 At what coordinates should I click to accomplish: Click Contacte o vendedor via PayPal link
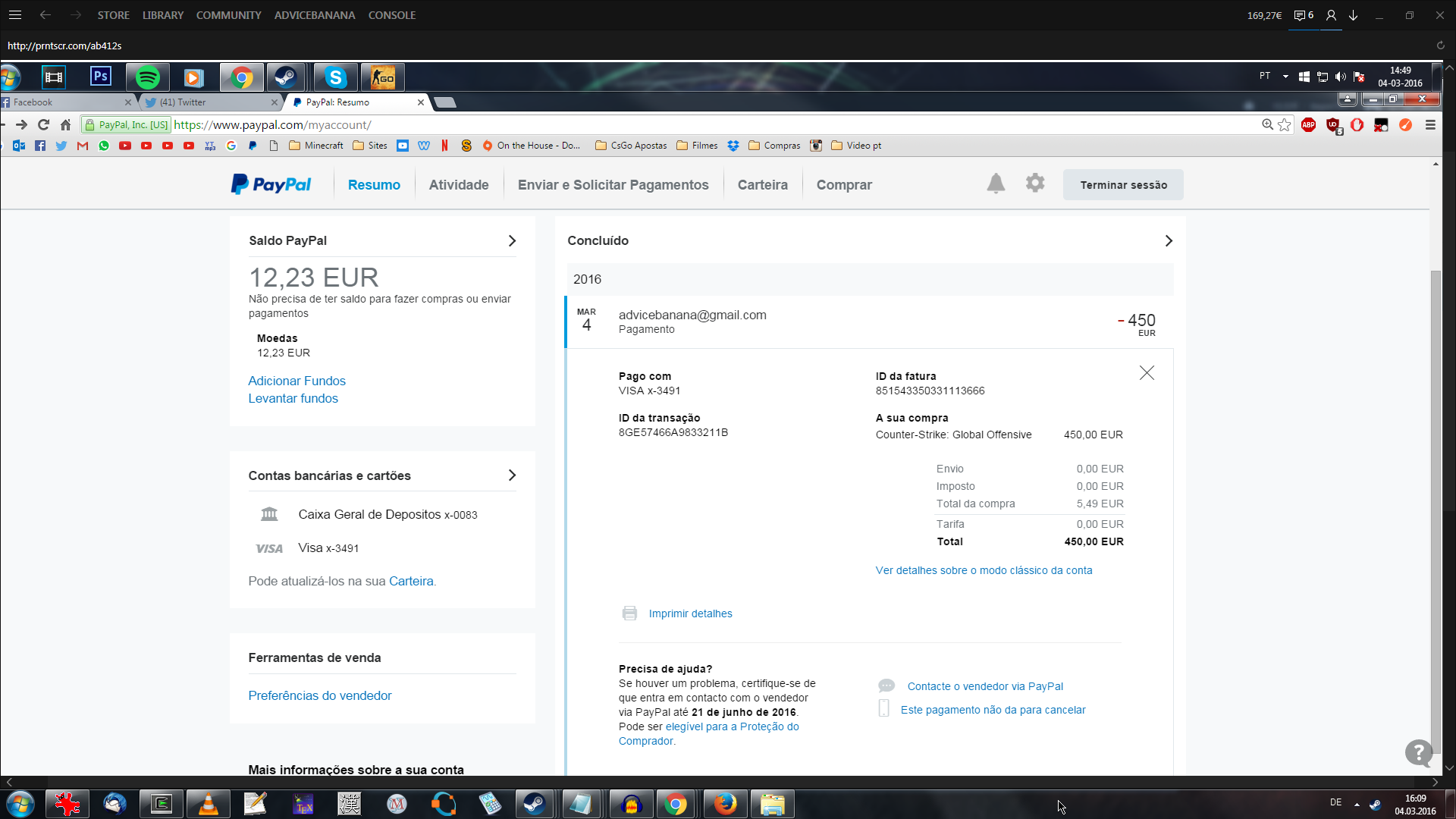coord(985,686)
